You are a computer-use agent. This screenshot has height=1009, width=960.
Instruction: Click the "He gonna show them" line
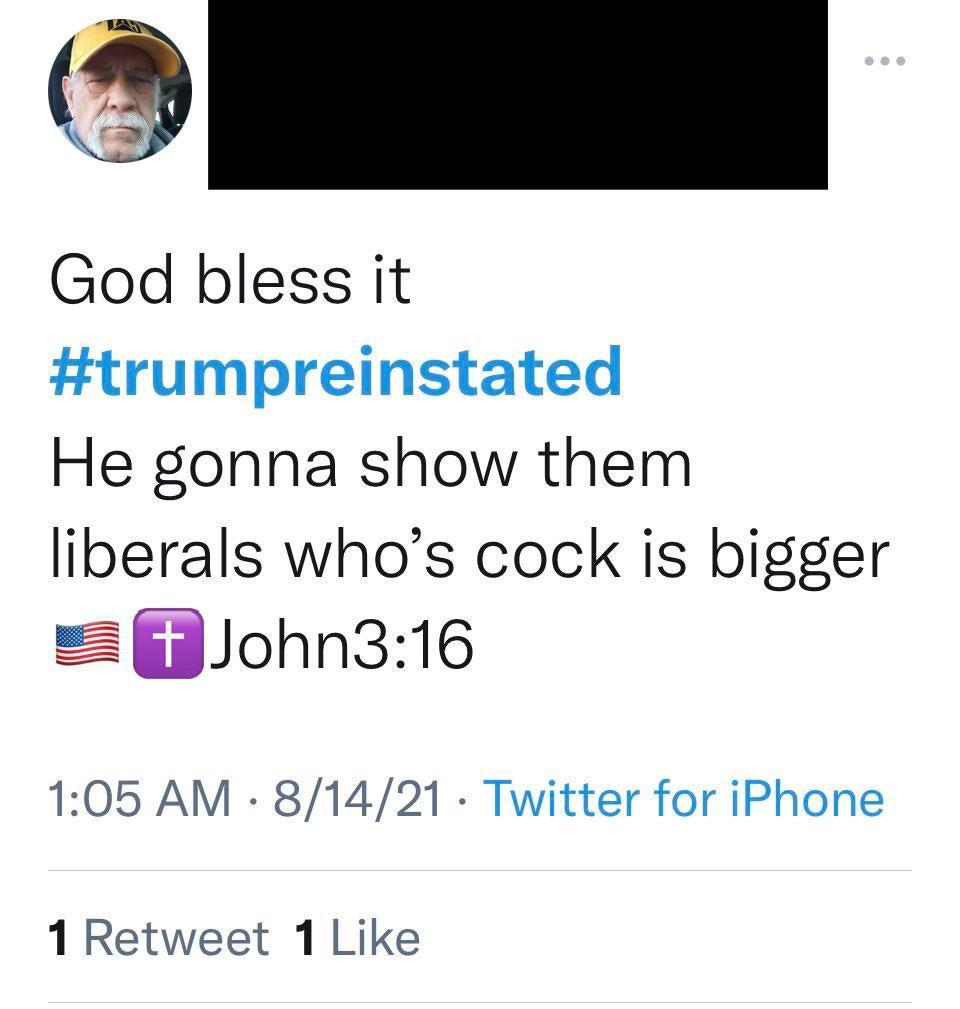coord(370,463)
